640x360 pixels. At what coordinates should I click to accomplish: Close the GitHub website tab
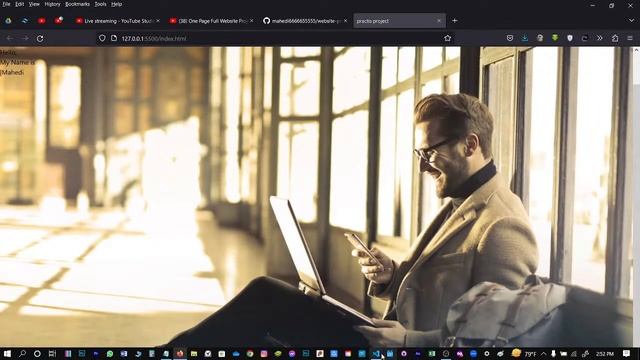pyautogui.click(x=345, y=21)
